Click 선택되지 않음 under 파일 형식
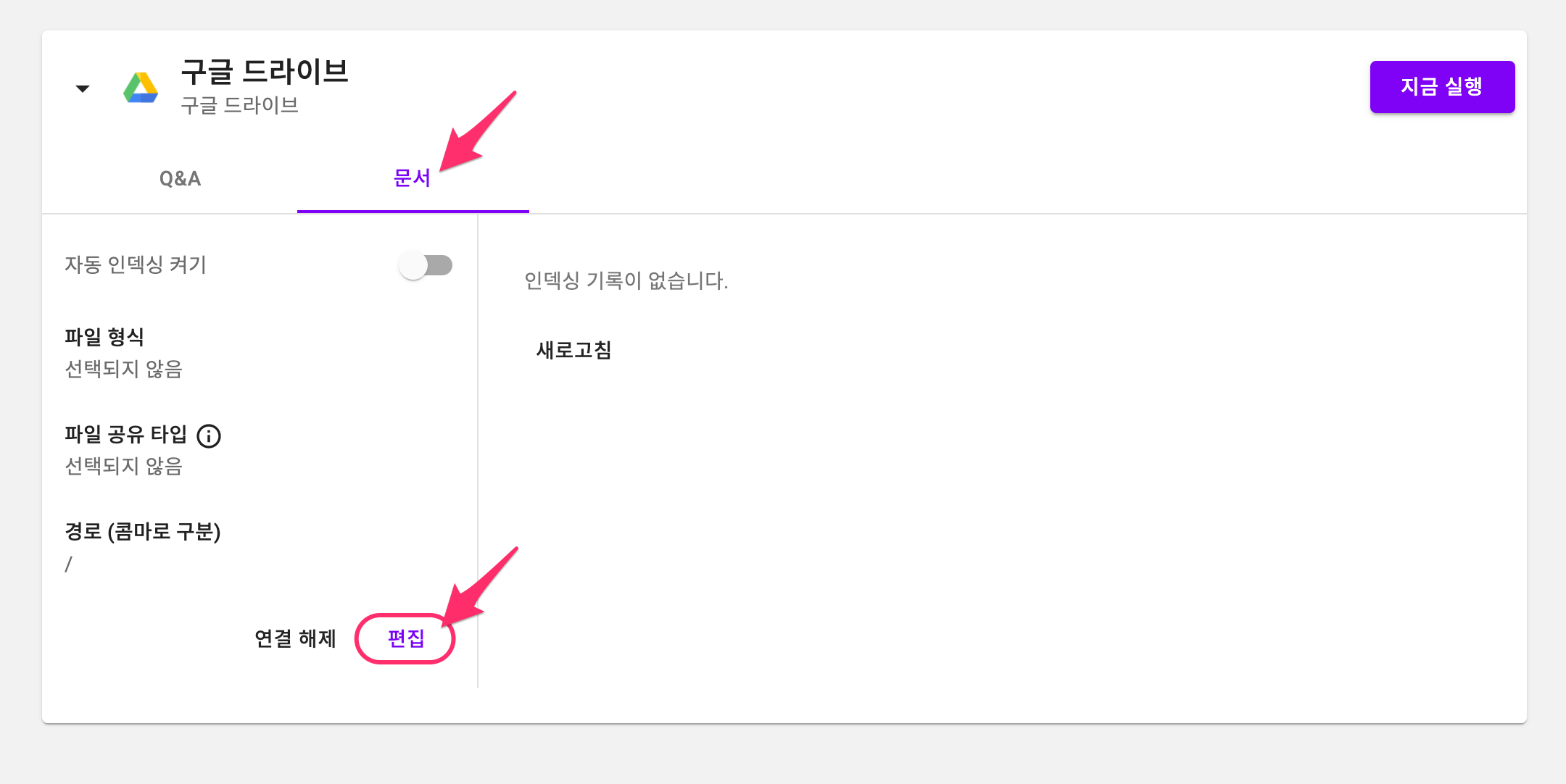 (x=123, y=370)
